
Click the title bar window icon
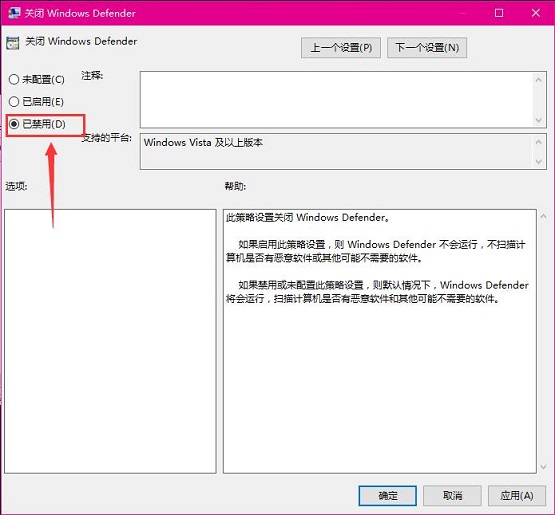coord(14,13)
